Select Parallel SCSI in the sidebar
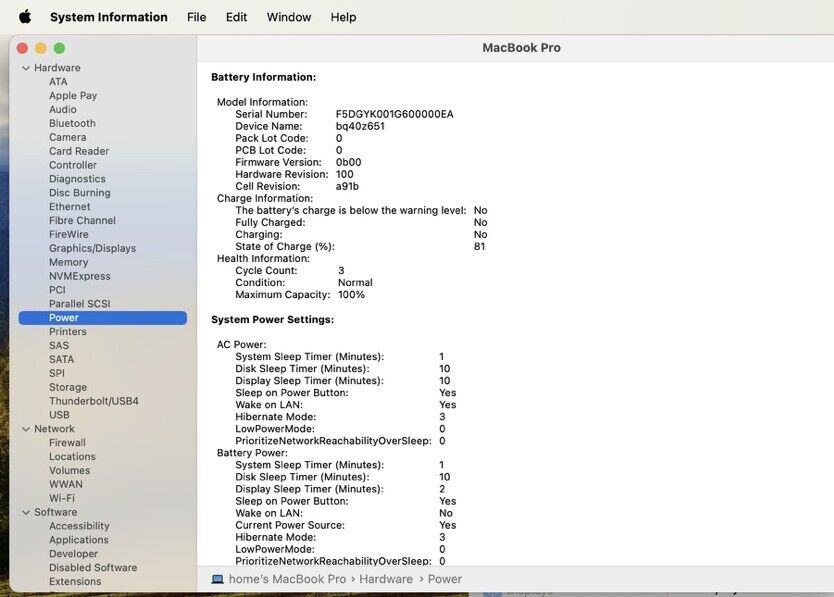Viewport: 834px width, 597px height. coord(79,304)
